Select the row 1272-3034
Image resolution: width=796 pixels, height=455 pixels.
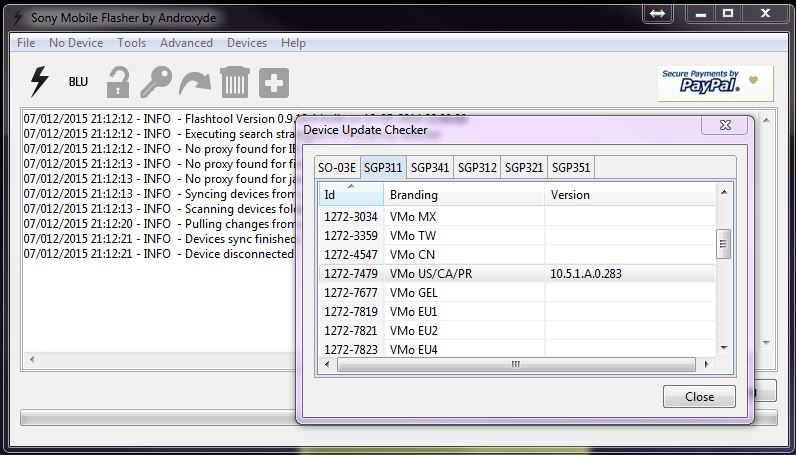(x=517, y=217)
